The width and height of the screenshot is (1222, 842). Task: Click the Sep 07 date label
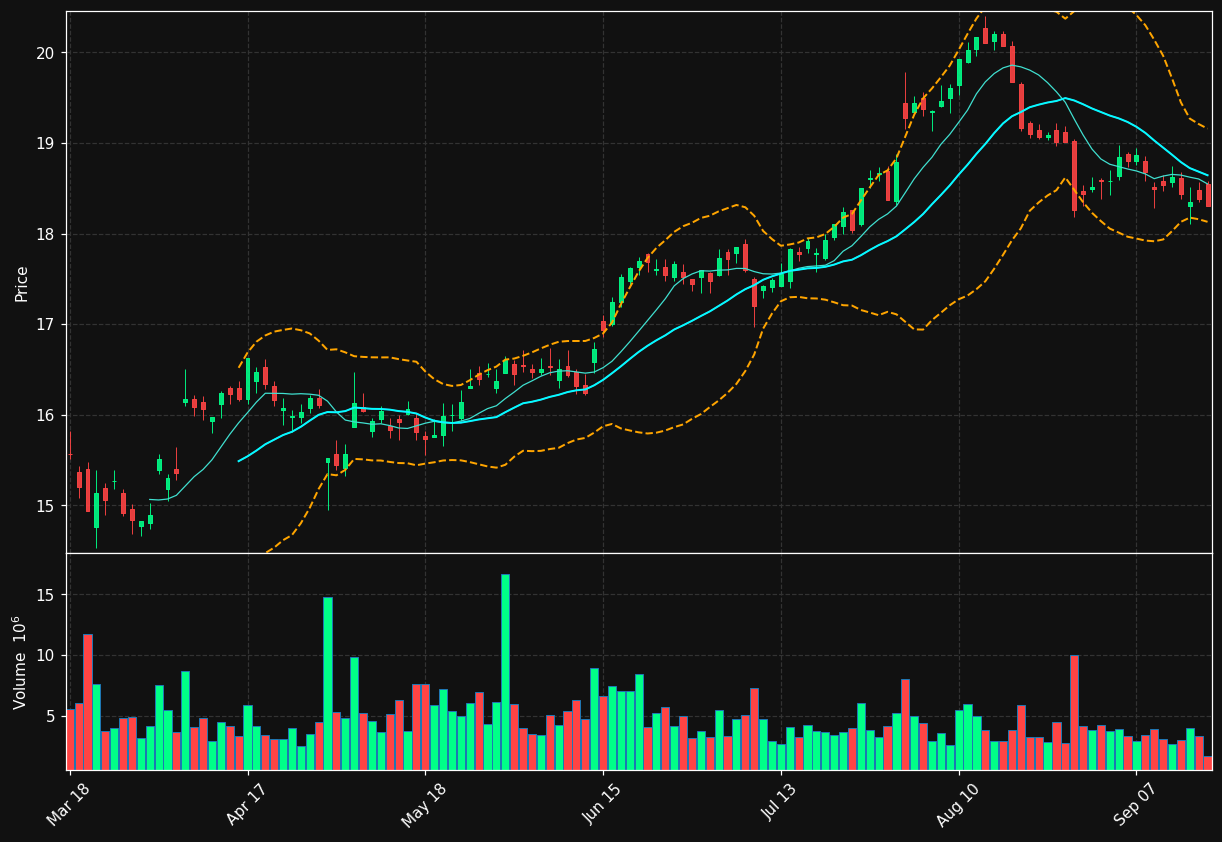(x=1135, y=805)
